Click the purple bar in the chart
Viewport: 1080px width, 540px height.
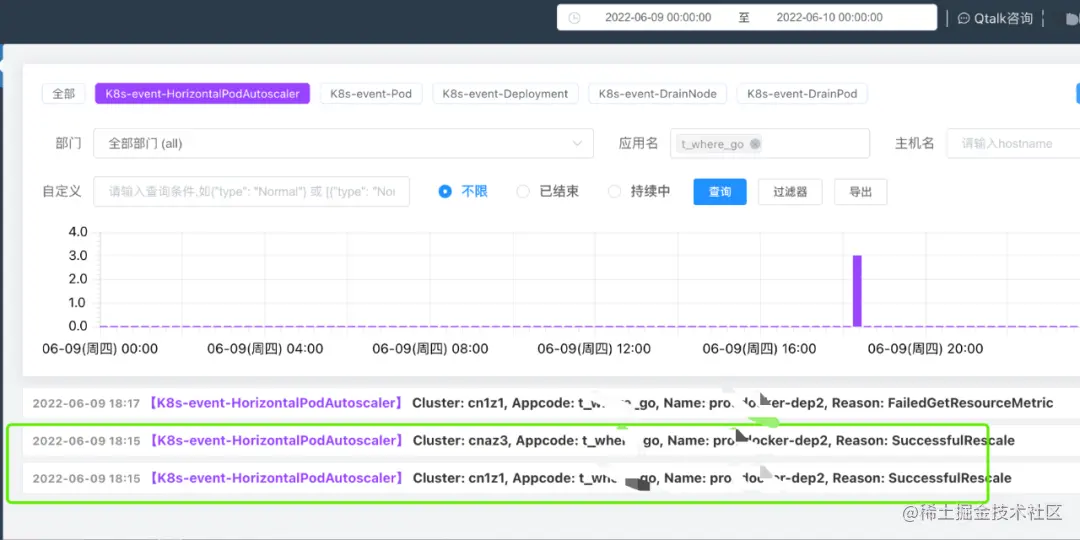pos(858,291)
